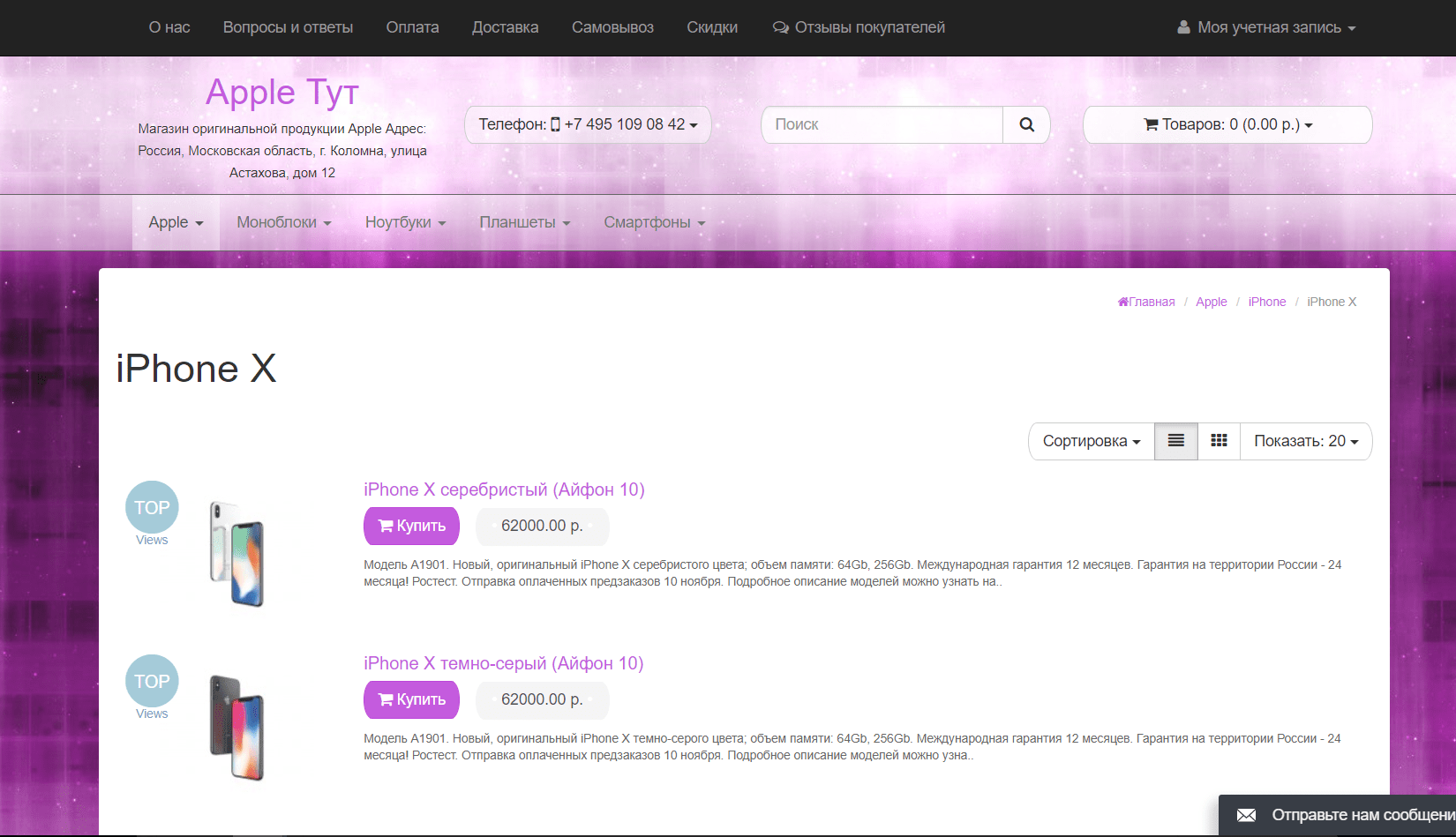Screen dimensions: 1456x837
Task: Open the iPhone X темно-серый product link
Action: [x=503, y=663]
